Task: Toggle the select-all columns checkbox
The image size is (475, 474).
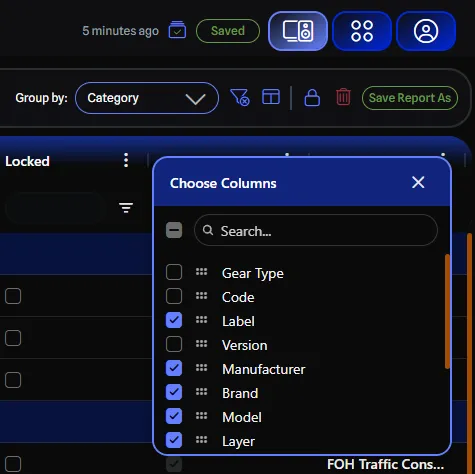Action: 174,230
